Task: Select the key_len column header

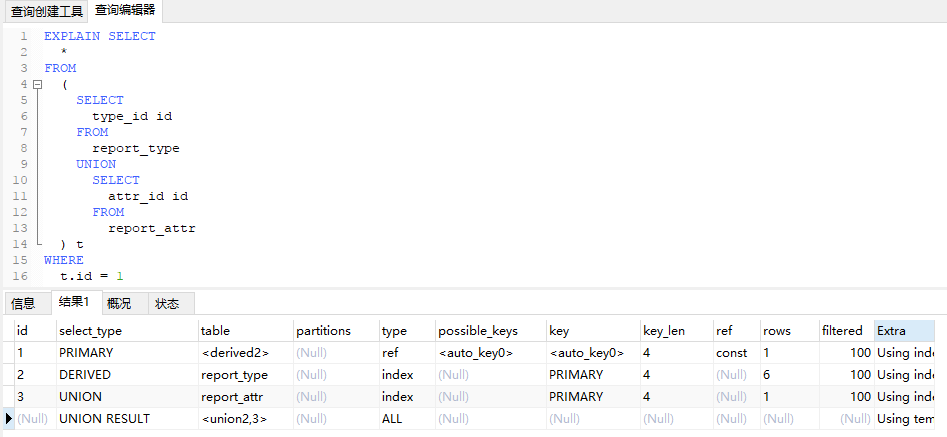Action: pyautogui.click(x=664, y=330)
